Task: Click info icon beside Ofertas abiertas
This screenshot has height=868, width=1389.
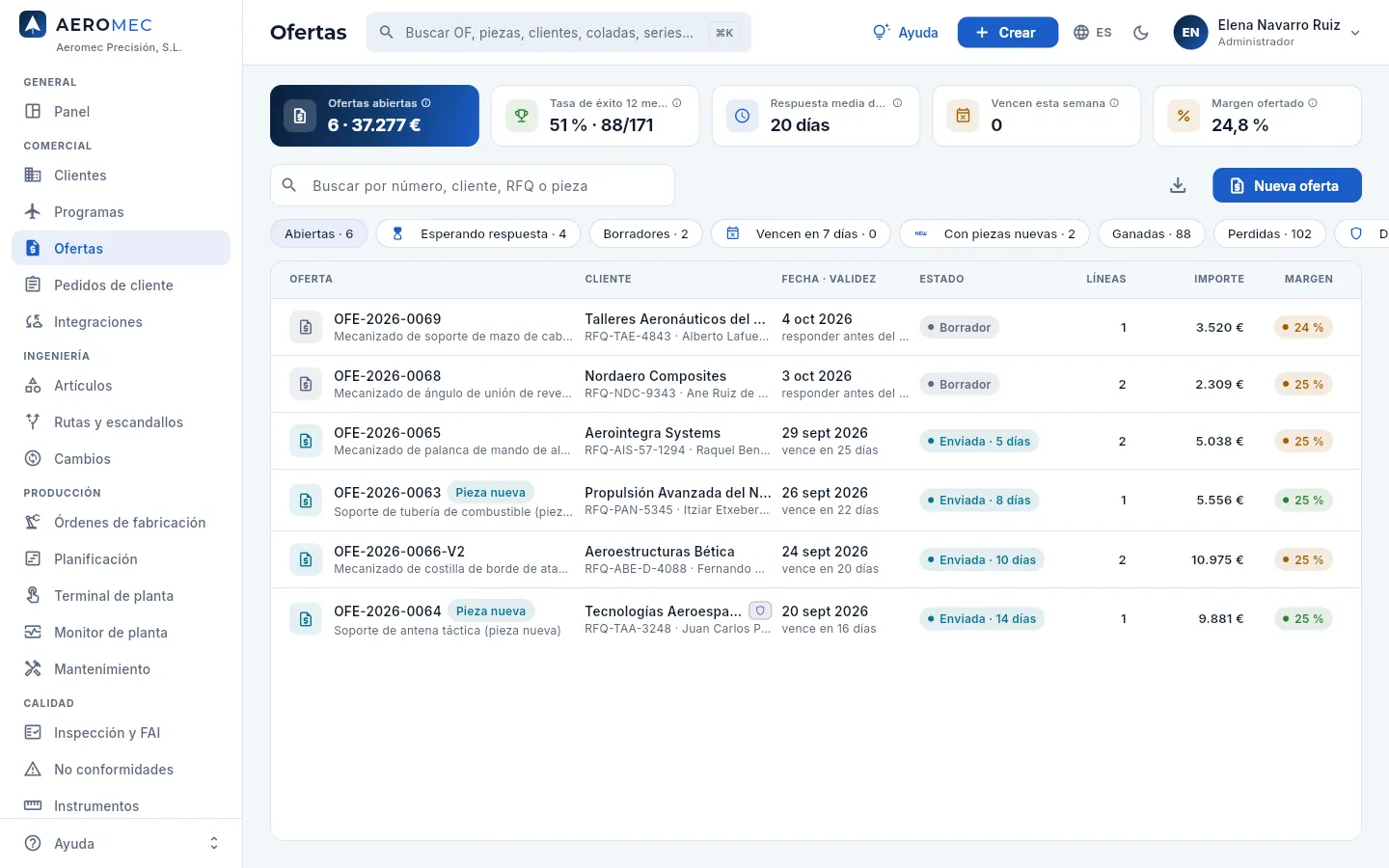Action: [x=426, y=103]
